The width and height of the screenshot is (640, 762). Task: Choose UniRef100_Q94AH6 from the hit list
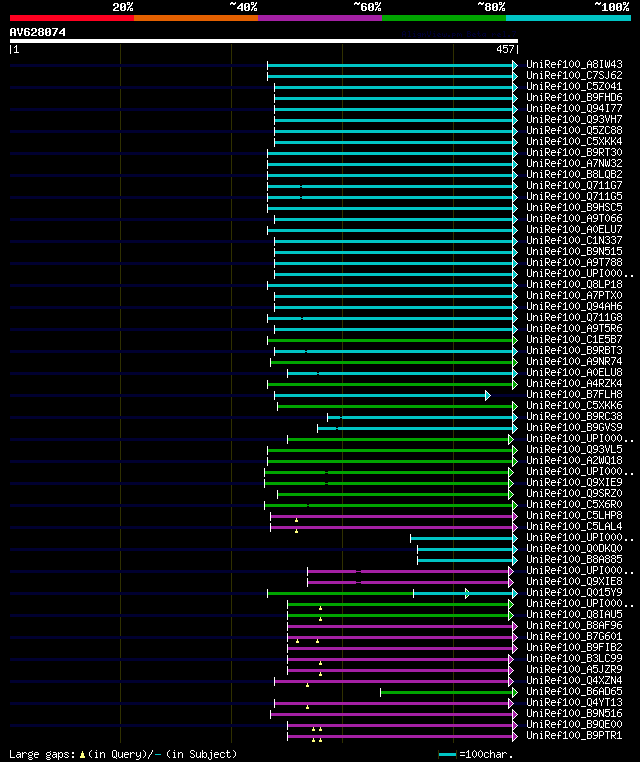point(574,306)
